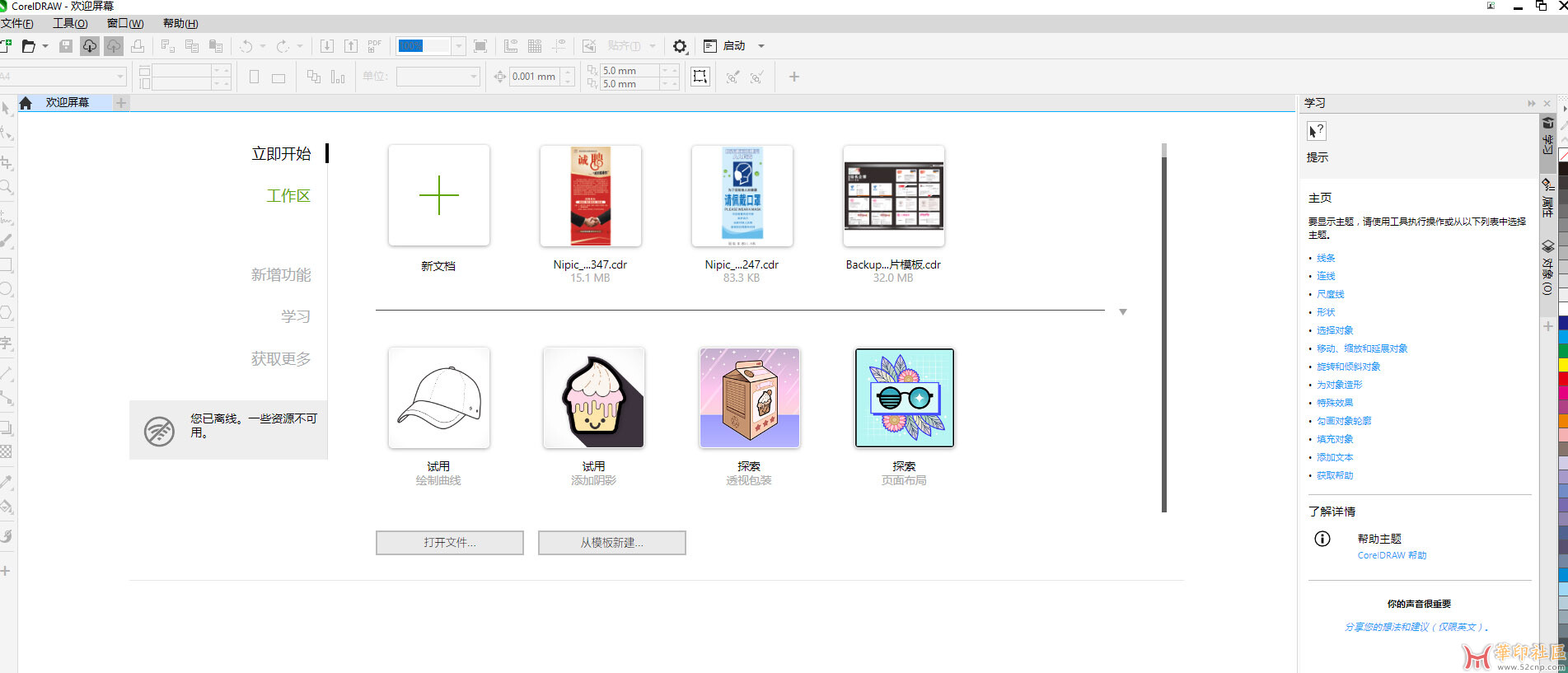
Task: Click the Publish to PDF icon
Action: (375, 46)
